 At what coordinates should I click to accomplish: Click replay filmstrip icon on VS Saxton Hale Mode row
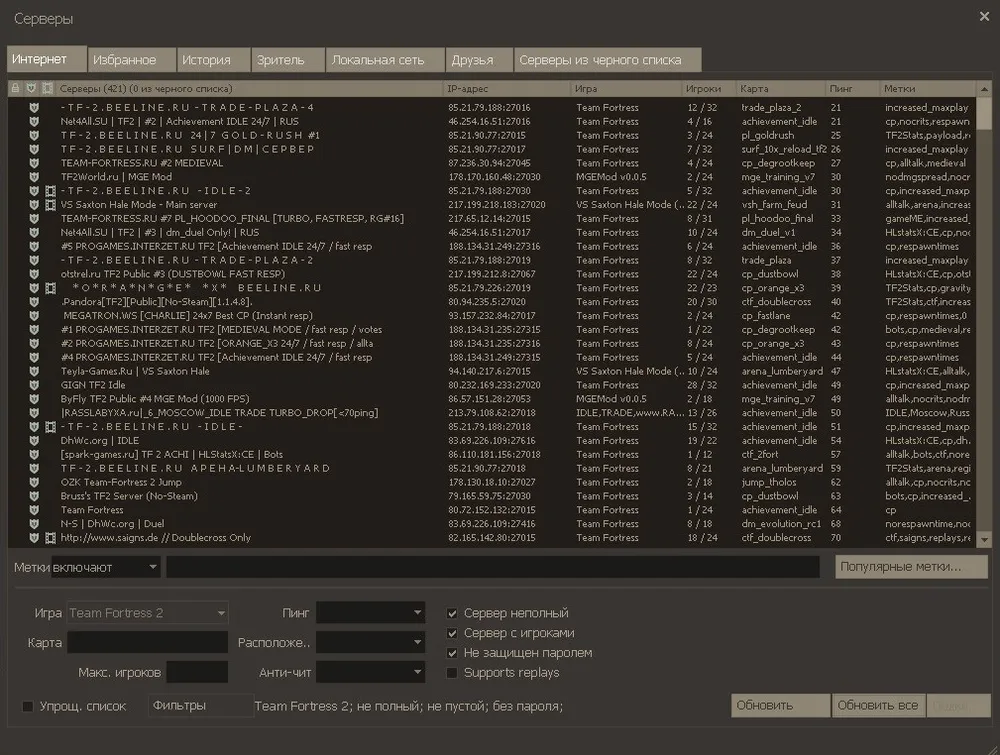point(50,204)
